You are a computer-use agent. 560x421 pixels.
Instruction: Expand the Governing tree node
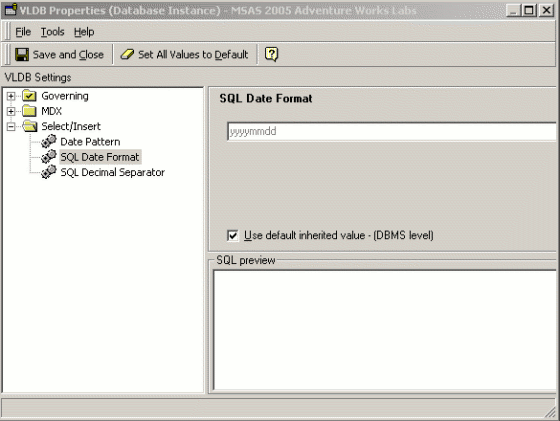(x=11, y=96)
